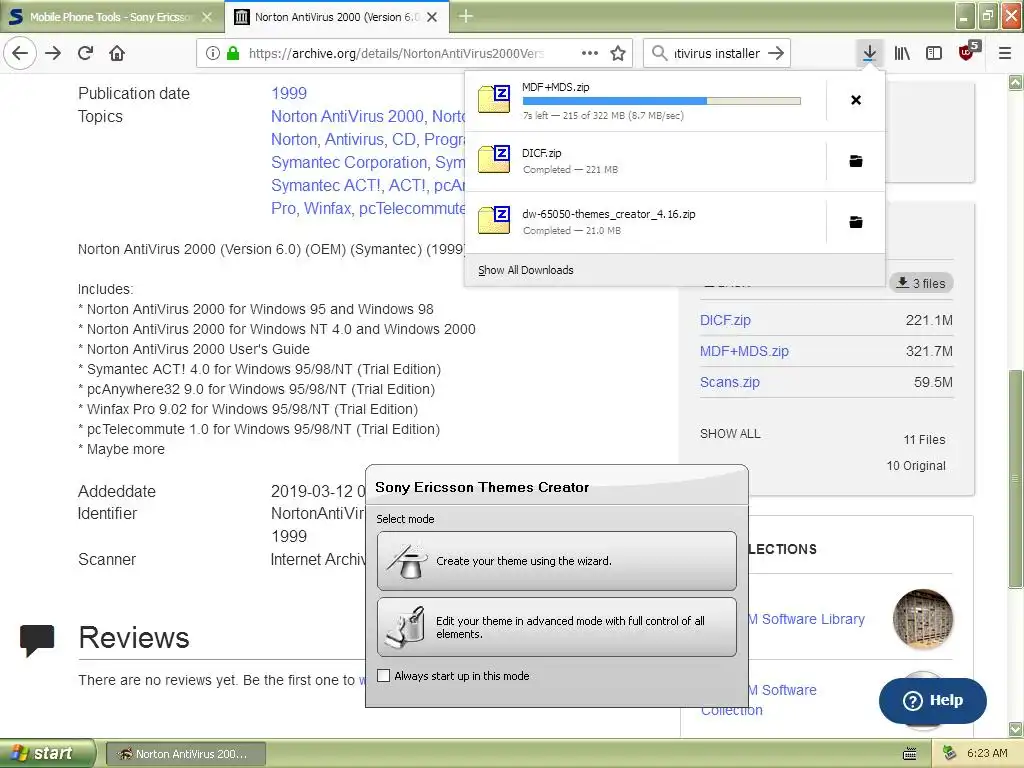Click the wizard hat icon for theme wizard

[406, 561]
